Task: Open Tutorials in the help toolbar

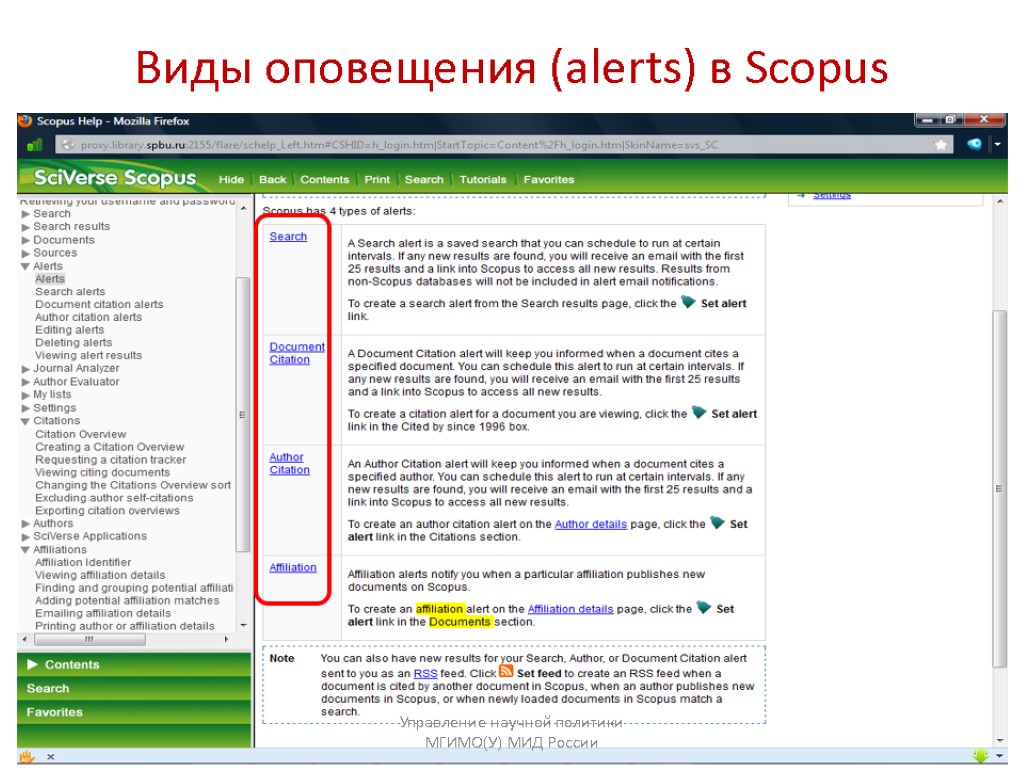Action: [x=483, y=180]
